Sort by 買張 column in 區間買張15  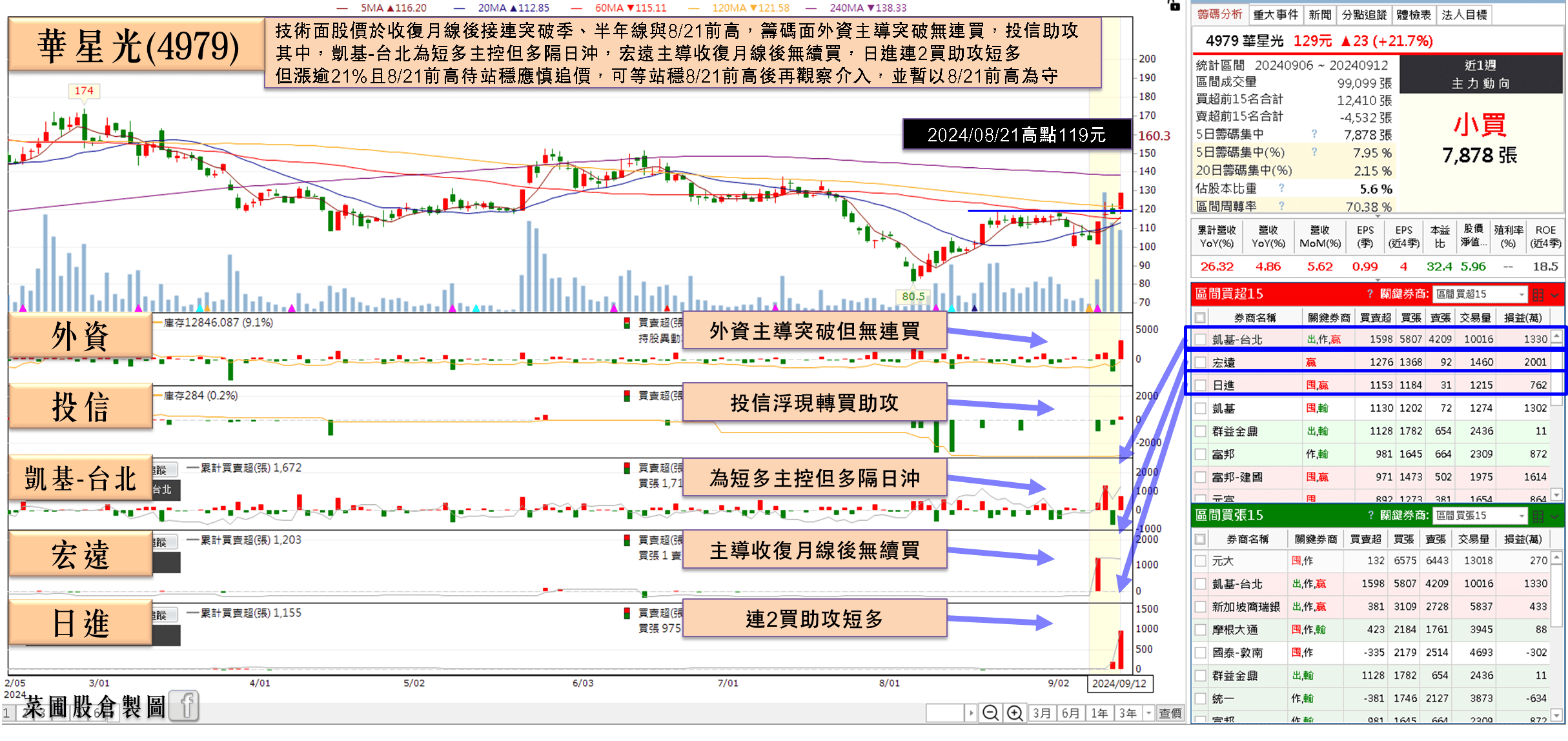(x=1403, y=539)
